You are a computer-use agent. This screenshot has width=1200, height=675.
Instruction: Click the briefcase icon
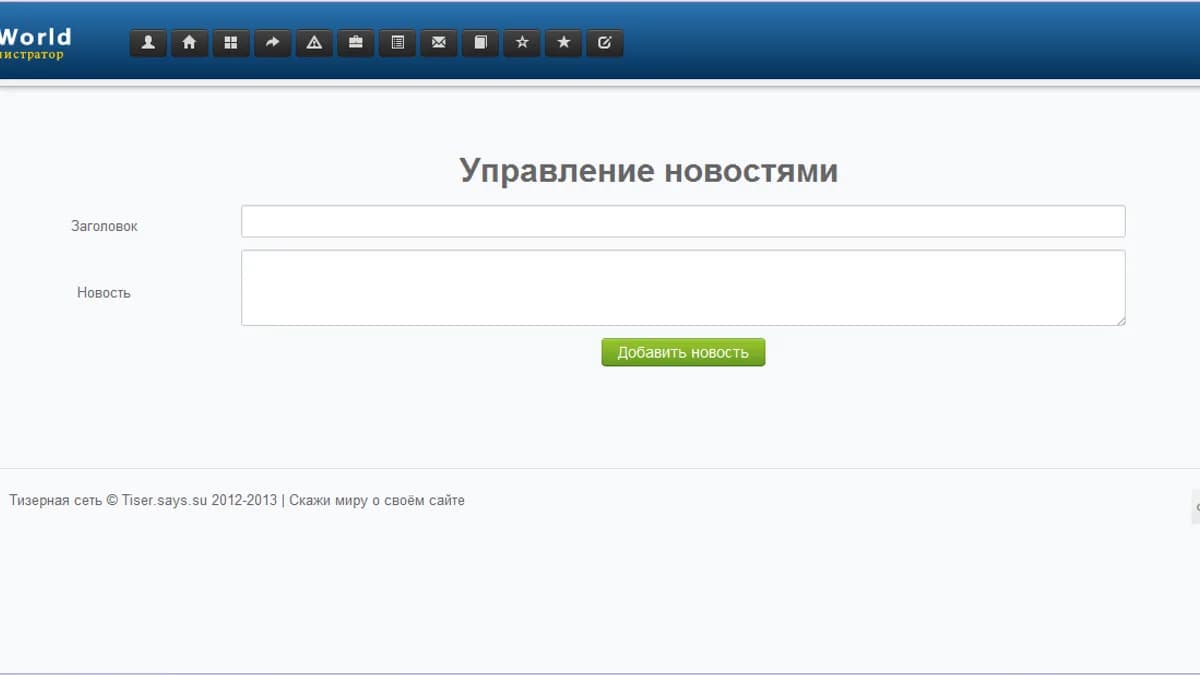click(356, 43)
